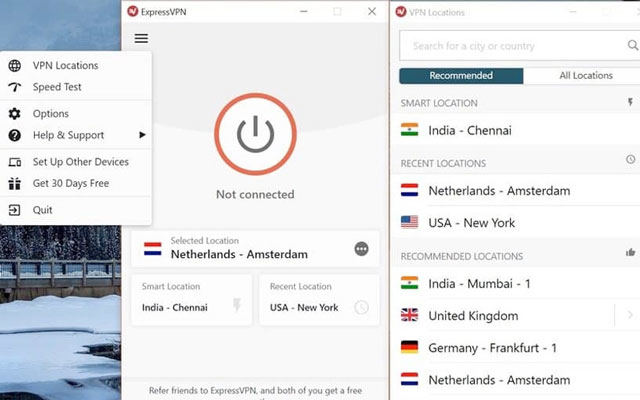The height and width of the screenshot is (400, 640).
Task: Click the city or country search field
Action: pos(514,46)
